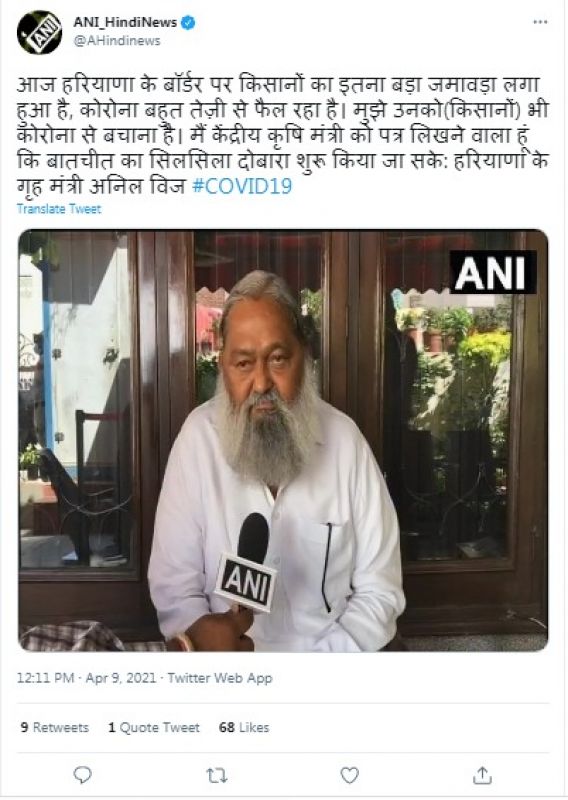This screenshot has height=800, width=568.
Task: Open the #COVID19 hashtag
Action: point(242,186)
